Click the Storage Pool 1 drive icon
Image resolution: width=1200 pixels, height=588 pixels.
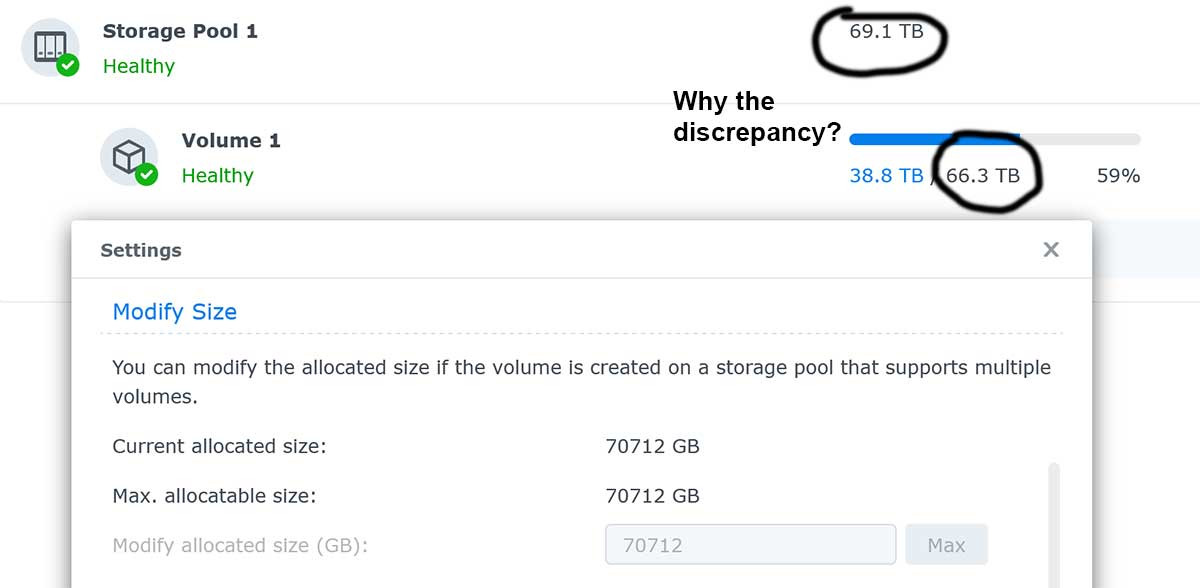coord(49,46)
